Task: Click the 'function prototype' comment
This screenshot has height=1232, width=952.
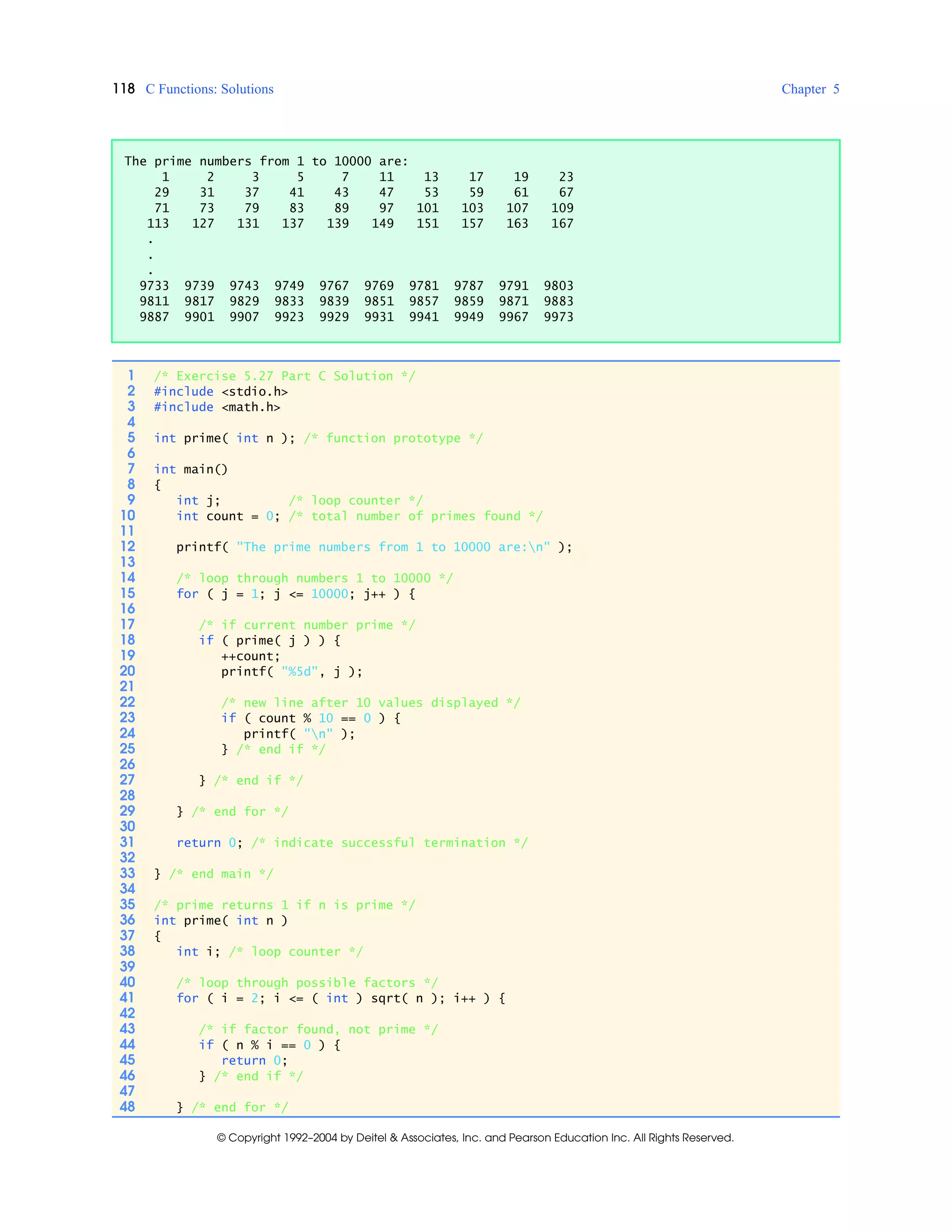Action: pos(393,438)
